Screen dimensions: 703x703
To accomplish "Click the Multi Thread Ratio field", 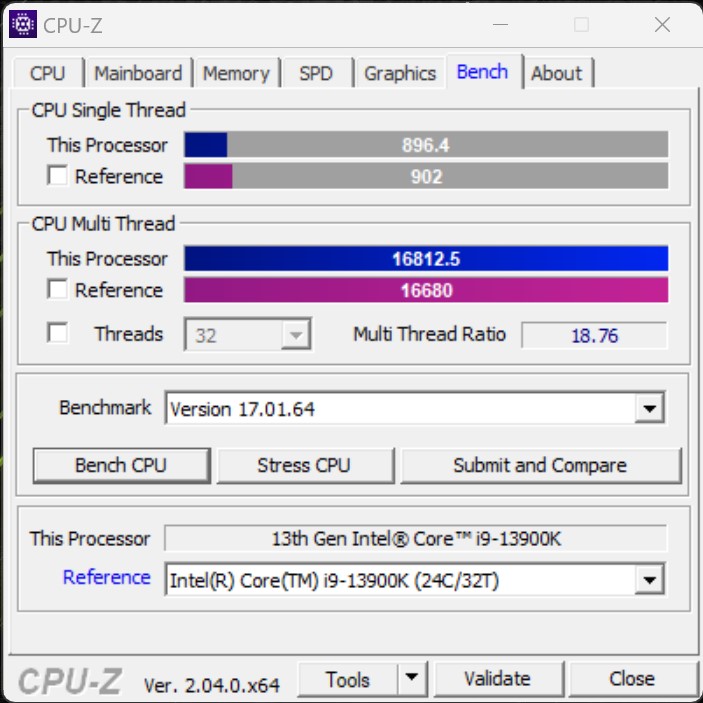I will coord(594,335).
